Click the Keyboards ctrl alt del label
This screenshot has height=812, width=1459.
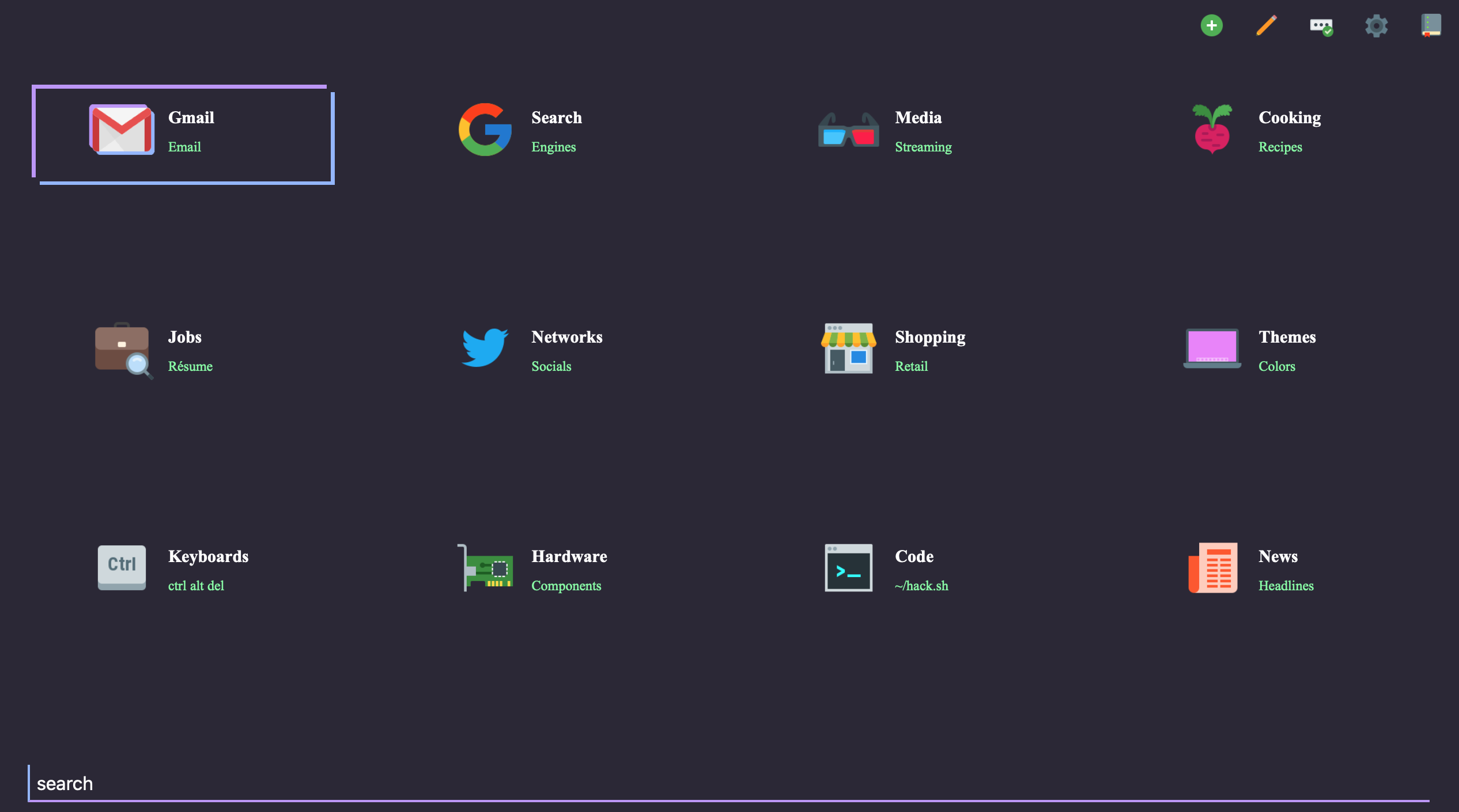coord(196,586)
